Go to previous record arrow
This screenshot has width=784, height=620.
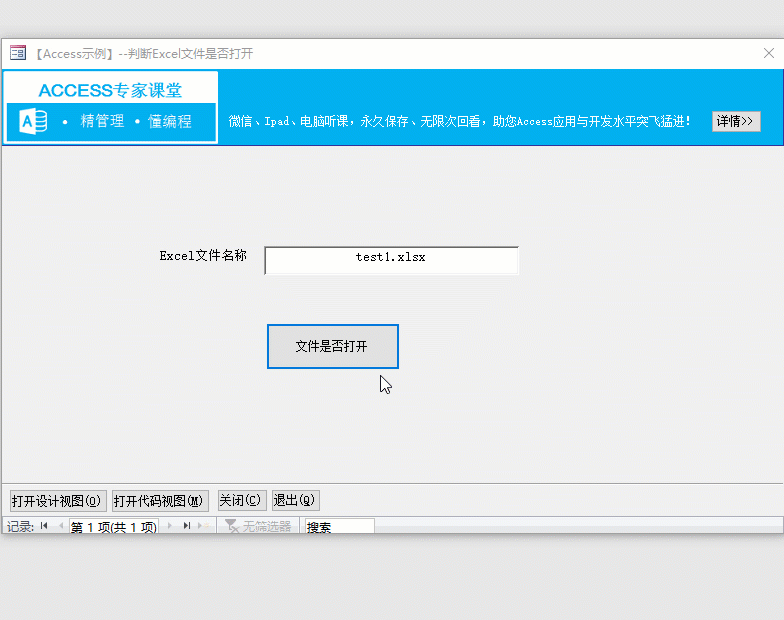61,526
